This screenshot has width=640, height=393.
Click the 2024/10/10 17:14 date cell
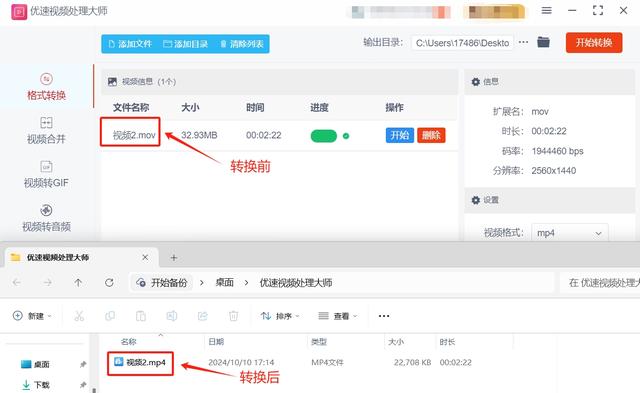click(x=241, y=362)
